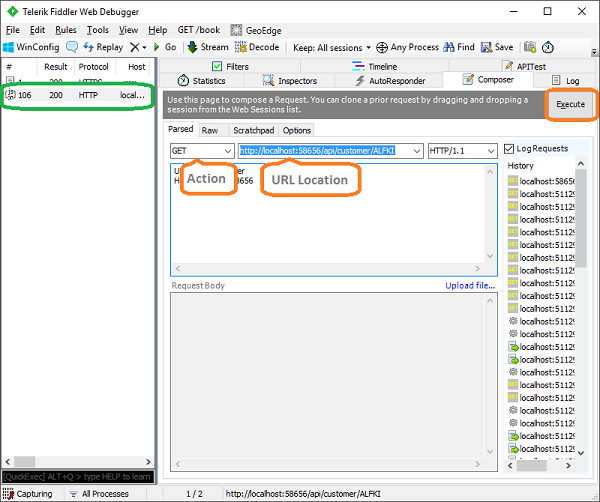Viewport: 600px width, 502px height.
Task: Click the first history entry localhost:5865
Action: pos(541,181)
